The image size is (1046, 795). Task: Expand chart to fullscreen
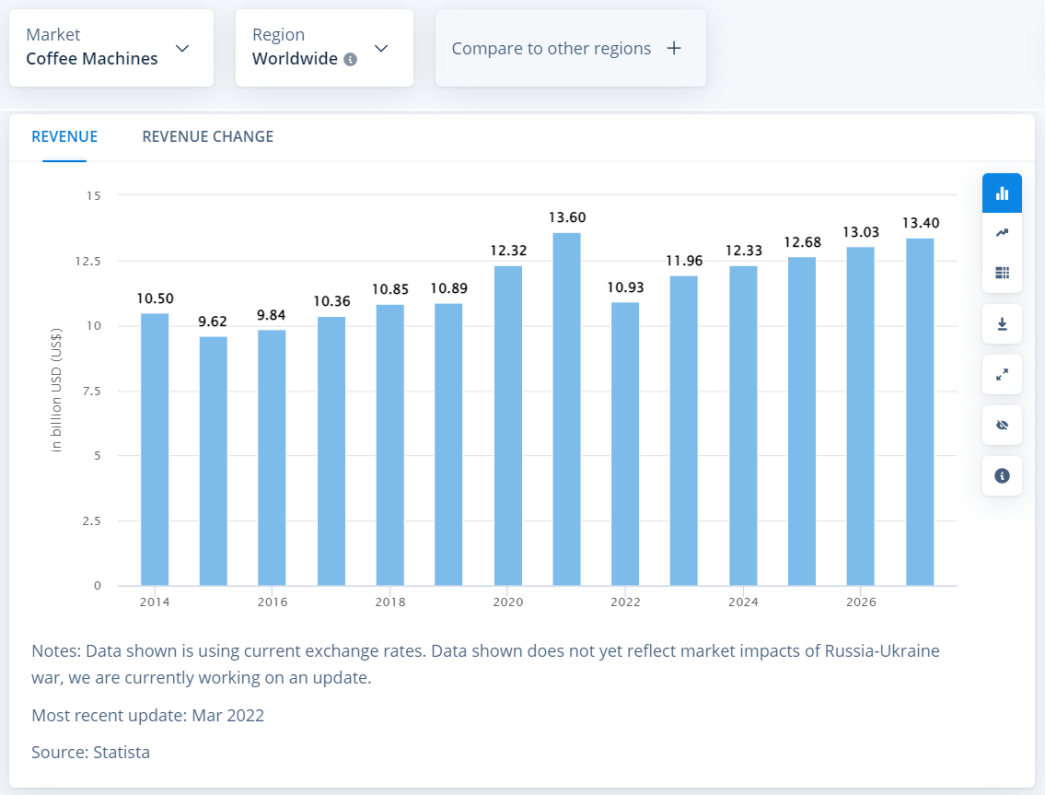[1002, 375]
